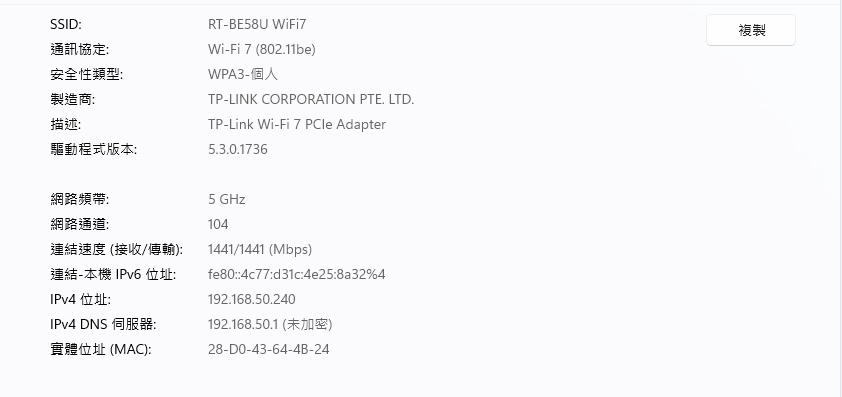Image resolution: width=842 pixels, height=397 pixels.
Task: Click the 網路頻帶: label
Action: [79, 199]
